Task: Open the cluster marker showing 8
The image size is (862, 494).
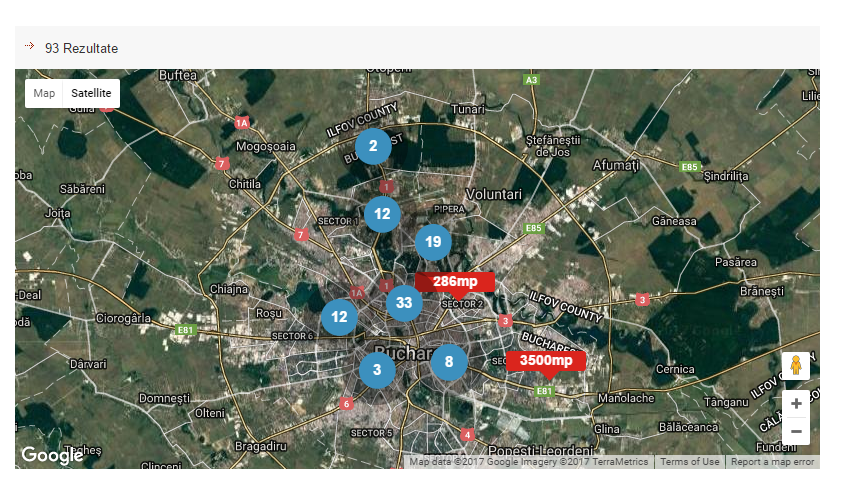Action: coord(449,362)
